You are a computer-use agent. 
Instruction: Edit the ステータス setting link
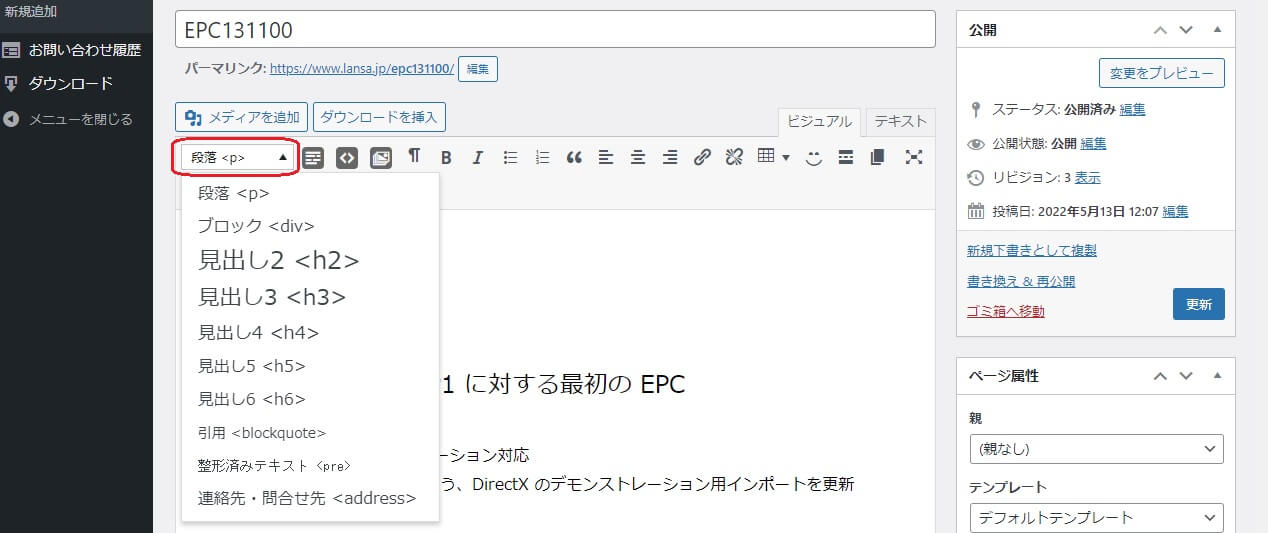click(x=1133, y=110)
